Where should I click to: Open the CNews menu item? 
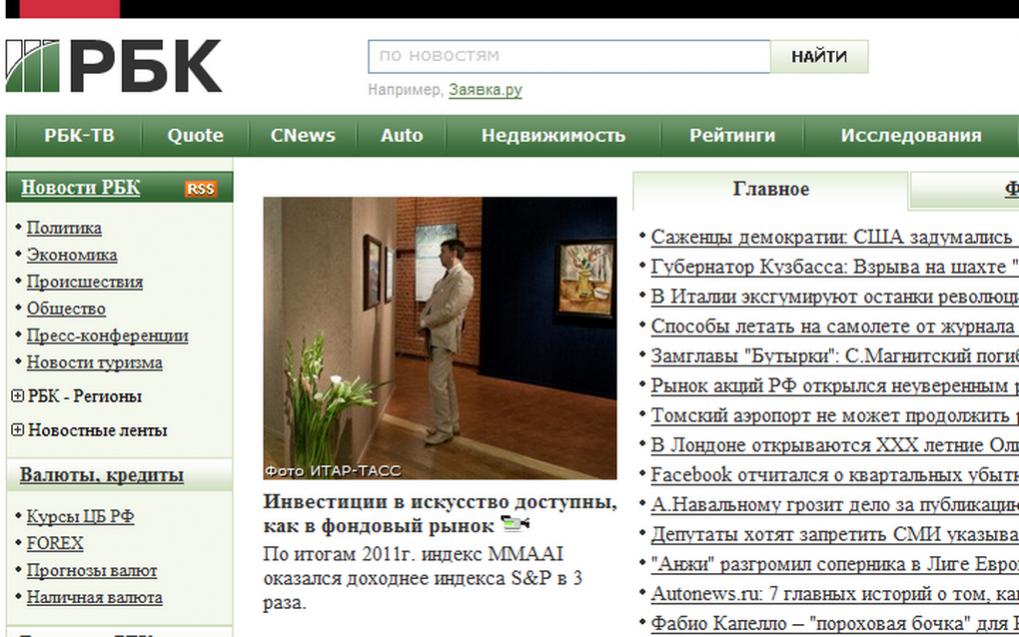303,135
